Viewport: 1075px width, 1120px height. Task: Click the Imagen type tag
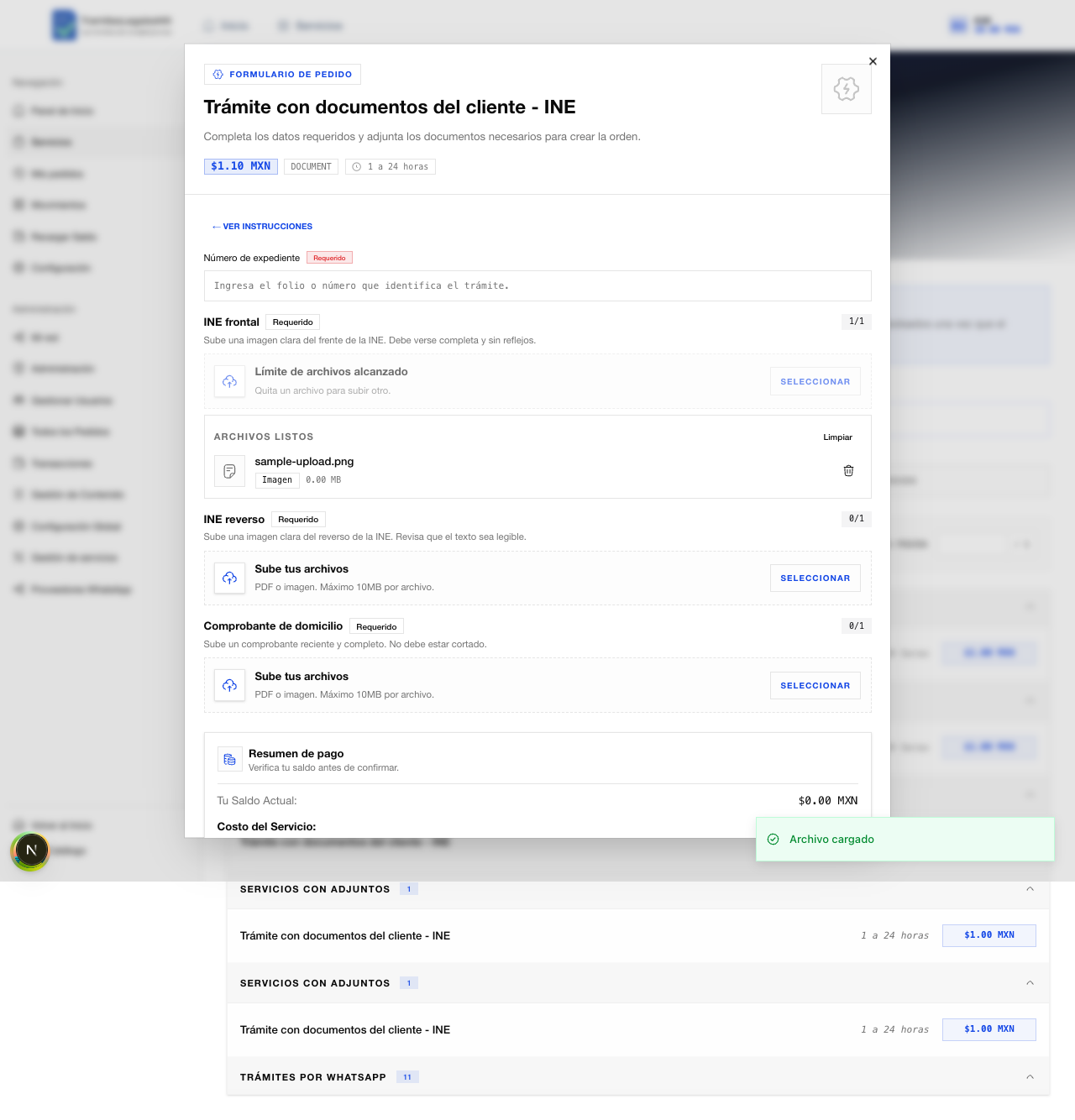(277, 480)
